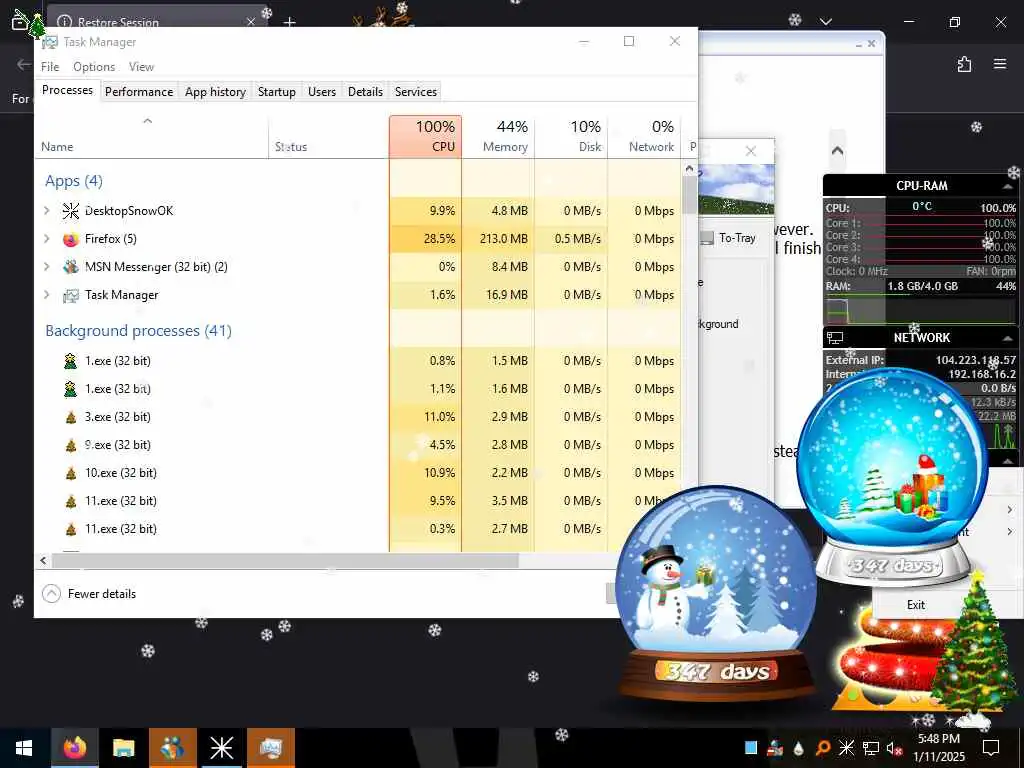Click the To-Tray button
The width and height of the screenshot is (1024, 768).
click(x=729, y=238)
